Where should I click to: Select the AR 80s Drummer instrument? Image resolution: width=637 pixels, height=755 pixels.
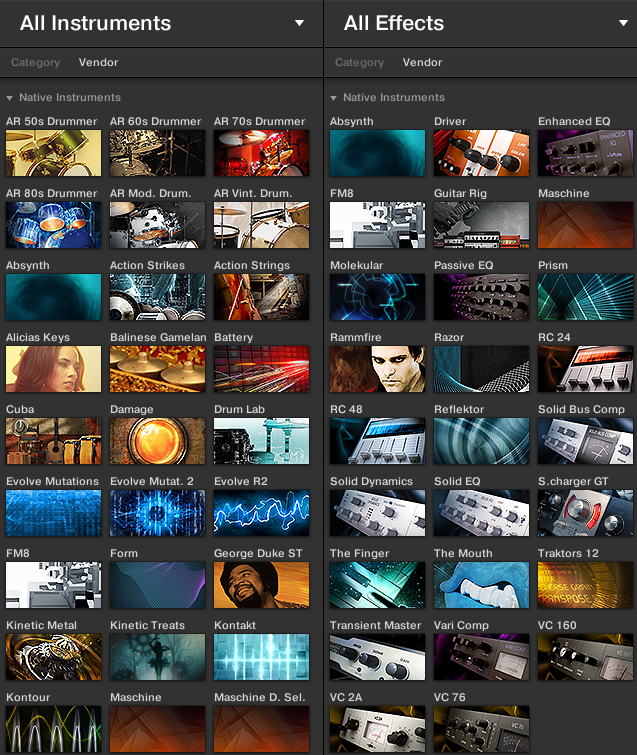53,225
